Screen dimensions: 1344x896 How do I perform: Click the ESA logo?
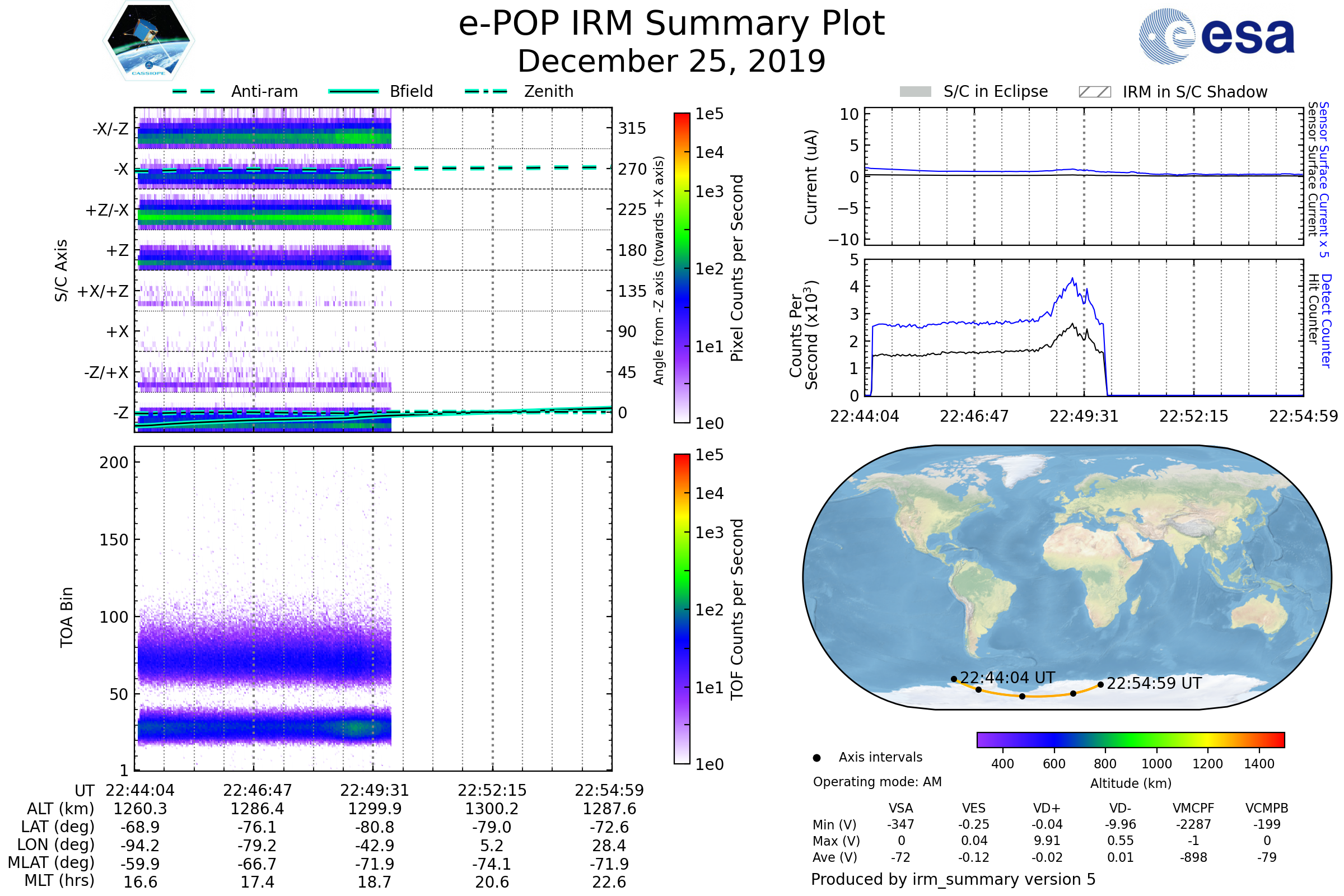[1216, 36]
